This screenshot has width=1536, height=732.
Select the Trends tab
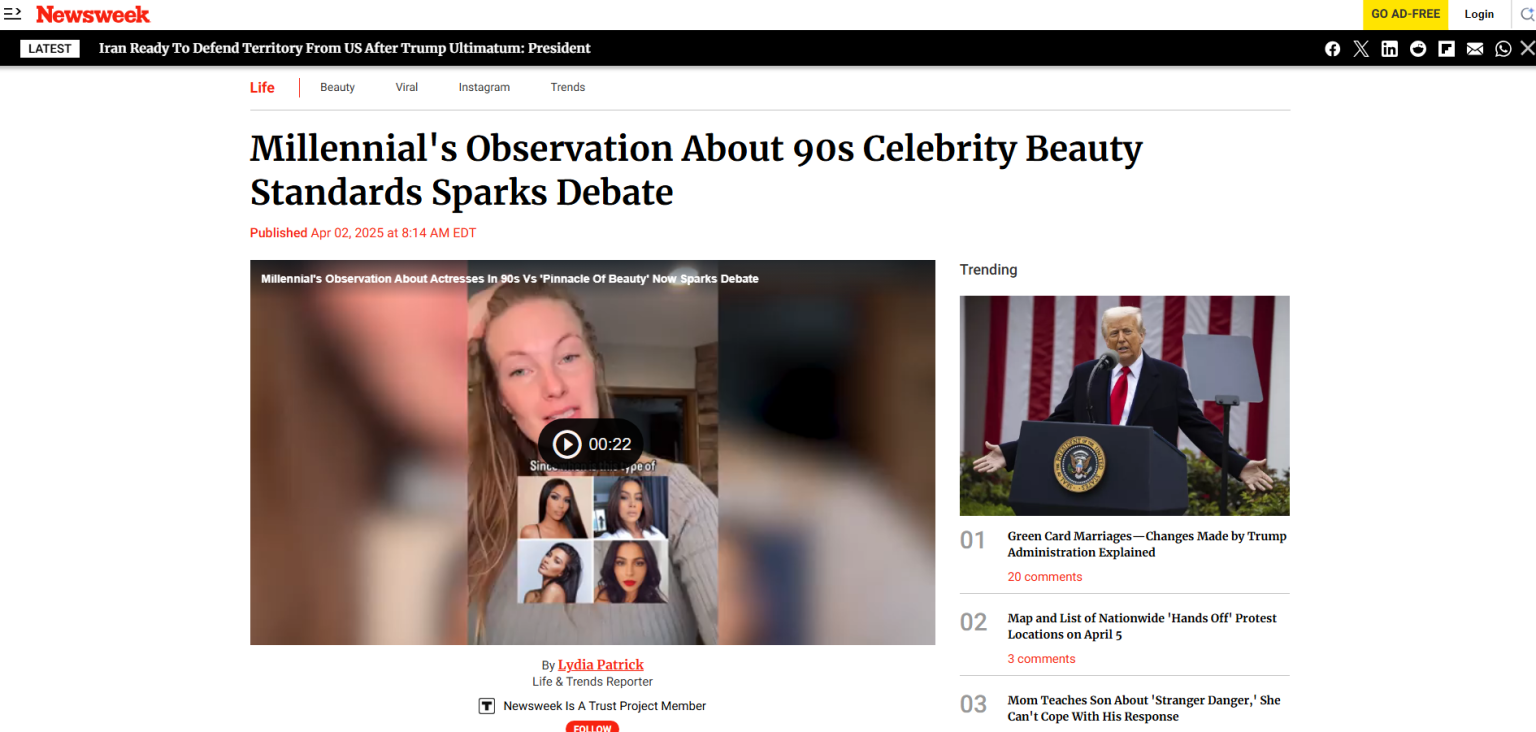567,88
